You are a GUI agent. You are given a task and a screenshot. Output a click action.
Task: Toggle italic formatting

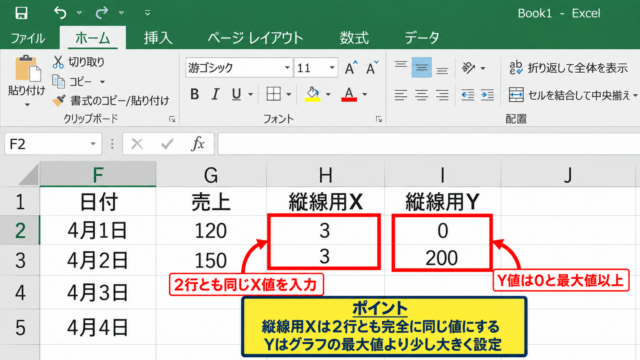(215, 94)
